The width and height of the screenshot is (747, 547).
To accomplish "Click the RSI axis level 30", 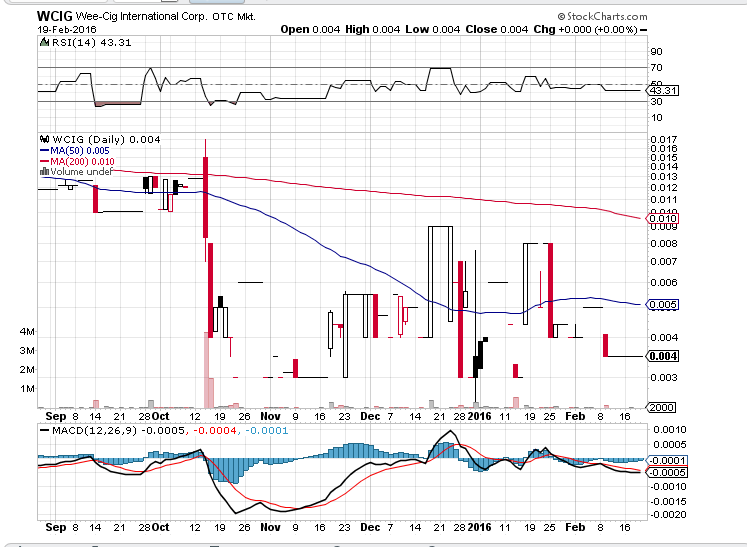I will 656,101.
